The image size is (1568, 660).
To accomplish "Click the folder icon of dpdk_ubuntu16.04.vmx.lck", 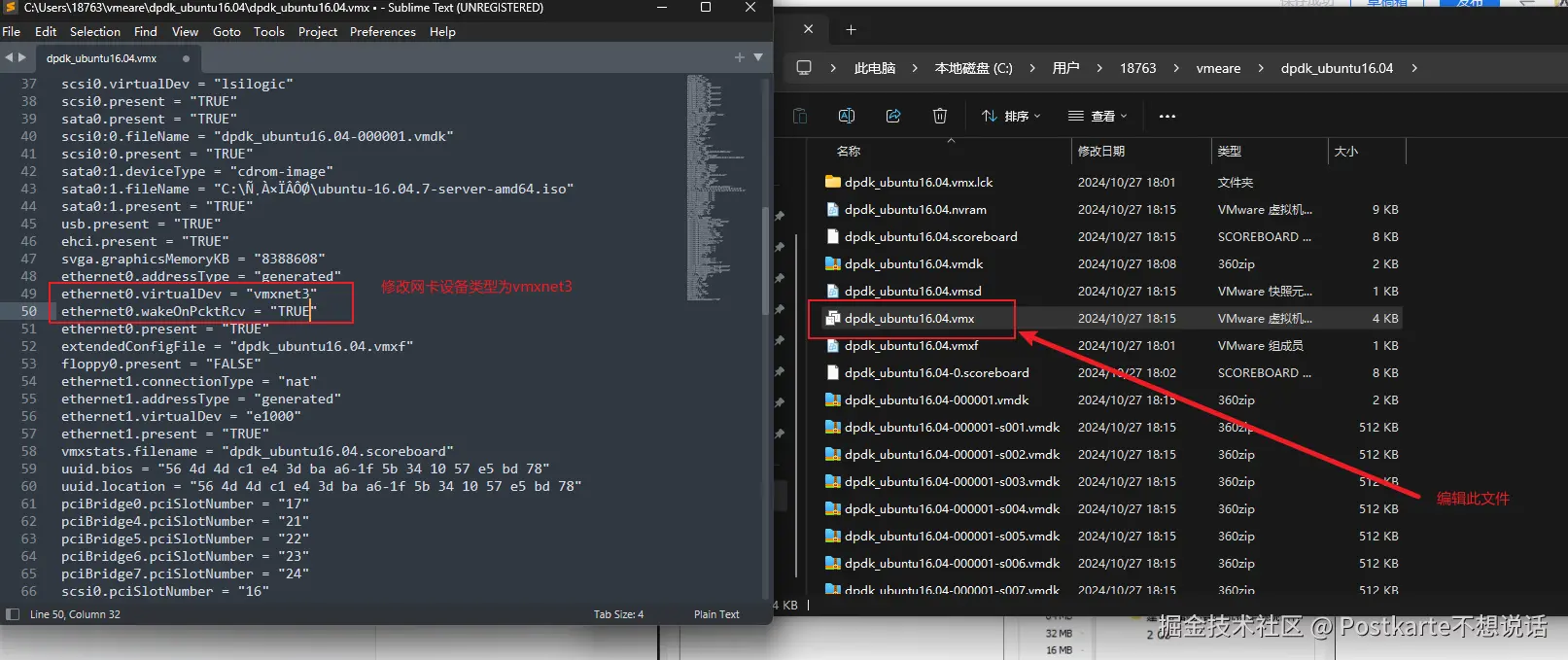I will tap(832, 182).
